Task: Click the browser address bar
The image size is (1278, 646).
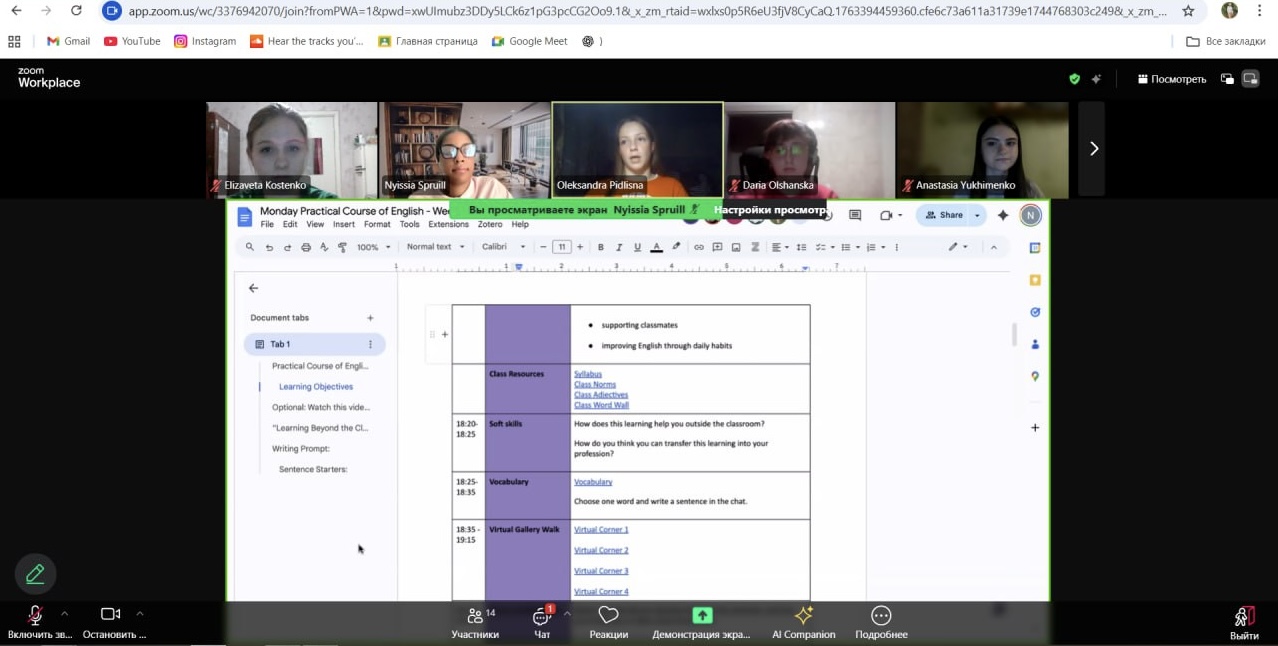Action: (x=640, y=11)
